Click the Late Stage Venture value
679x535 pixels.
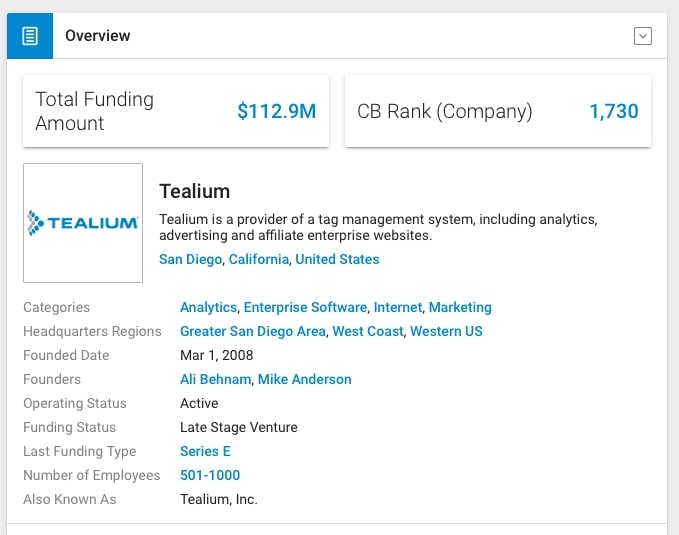(x=239, y=427)
